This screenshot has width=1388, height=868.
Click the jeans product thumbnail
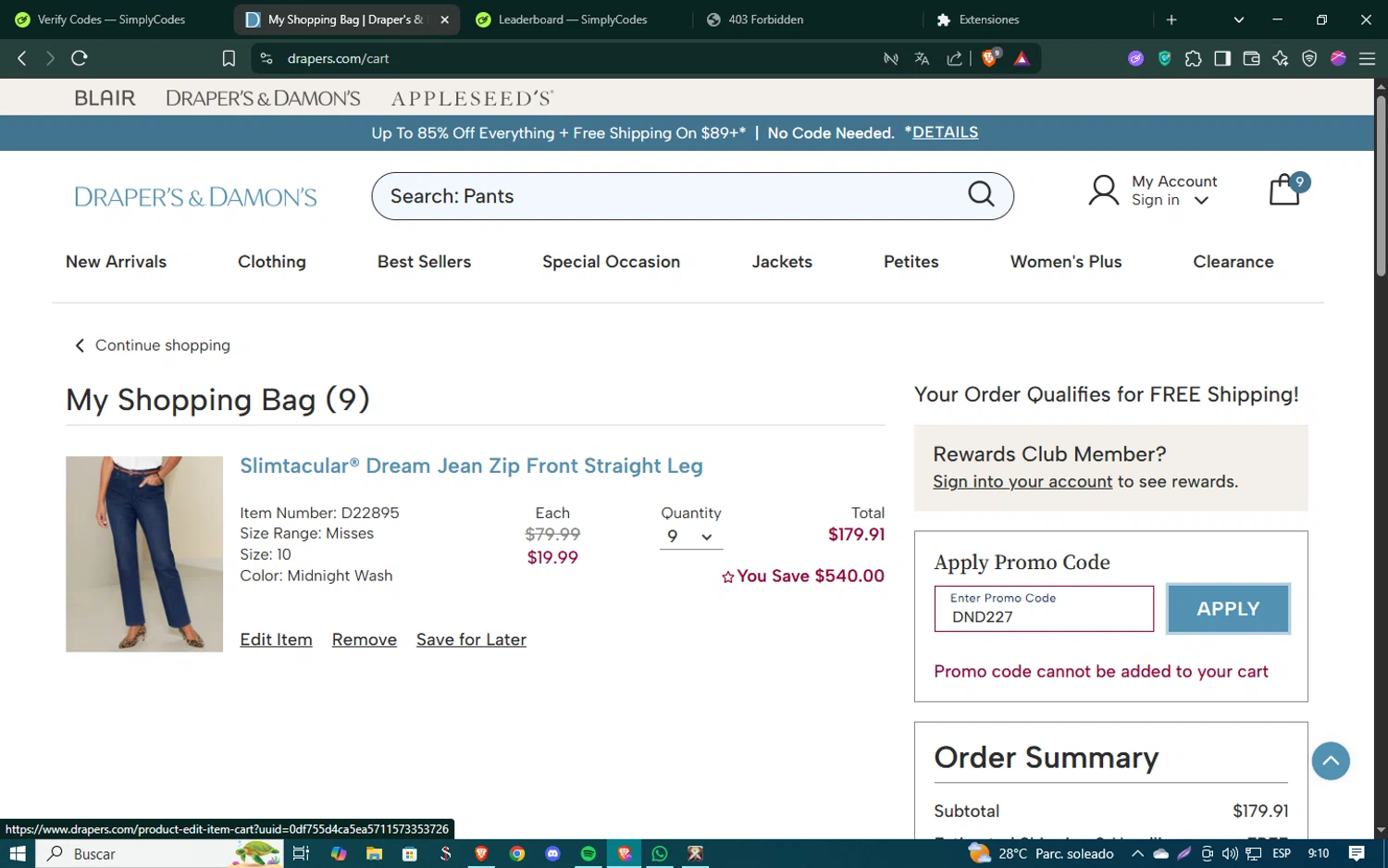144,553
